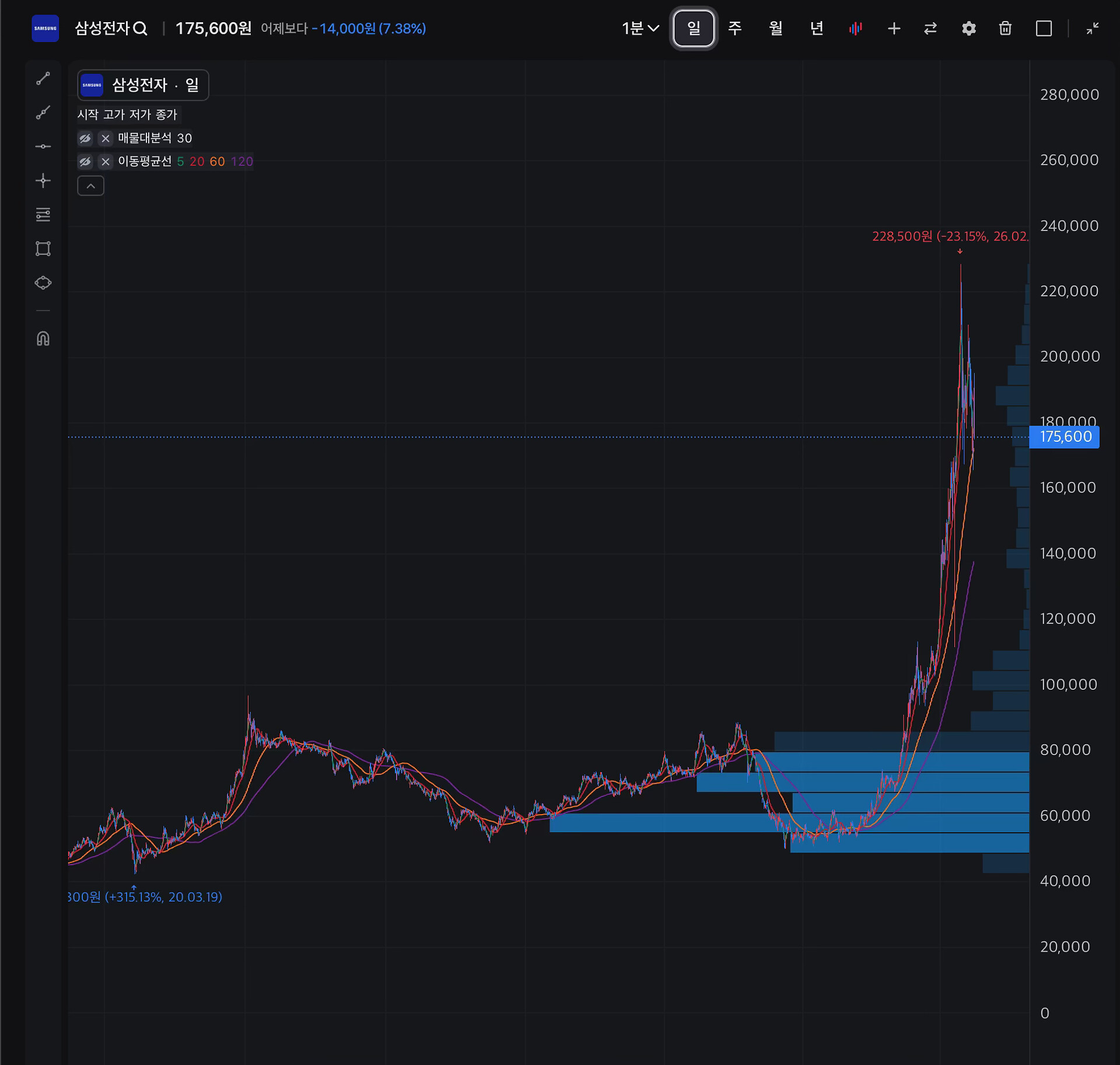The width and height of the screenshot is (1120, 1065).
Task: Hide the 매물대분석 30 indicator
Action: (85, 138)
